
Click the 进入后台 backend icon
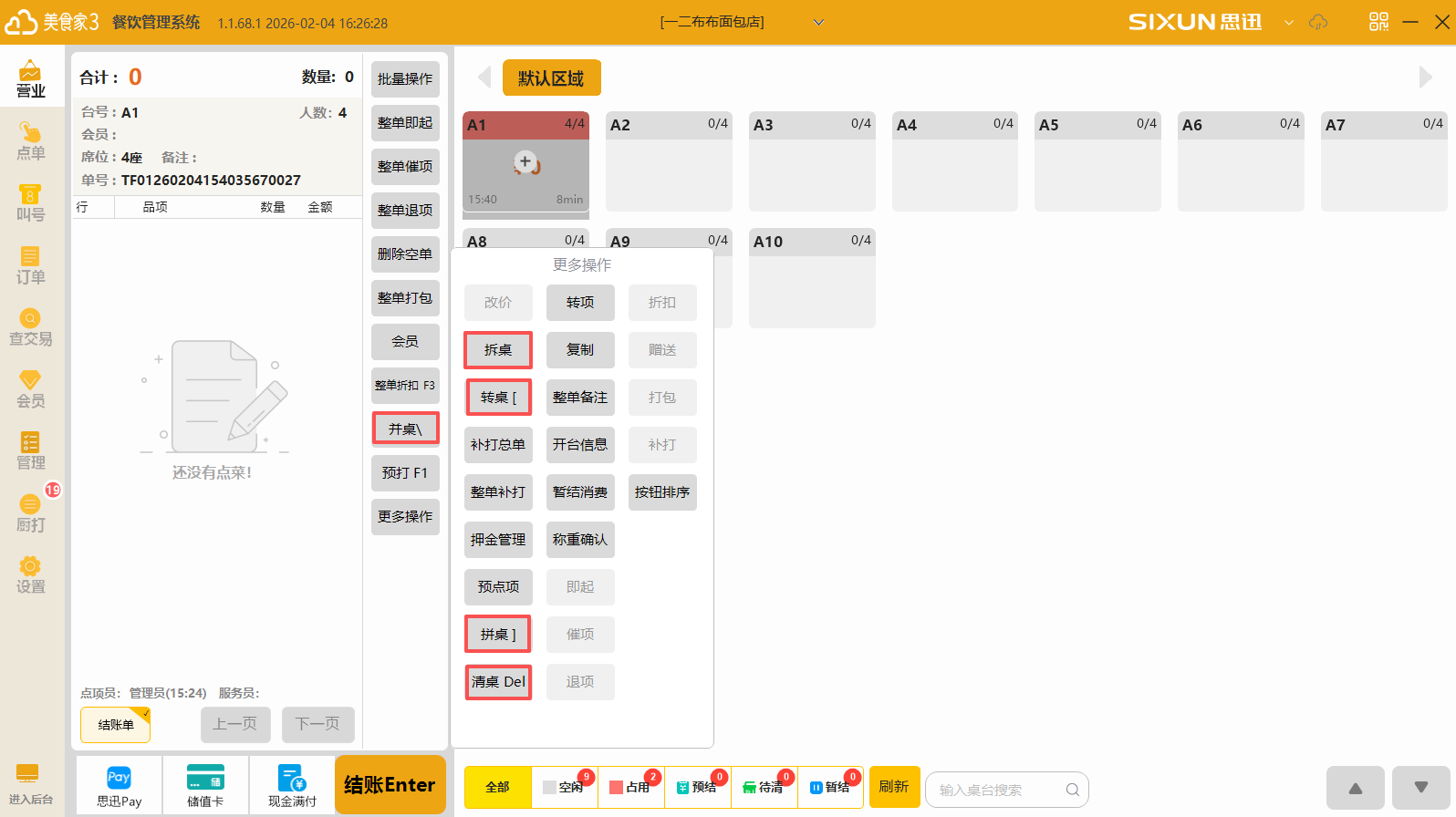pyautogui.click(x=30, y=784)
